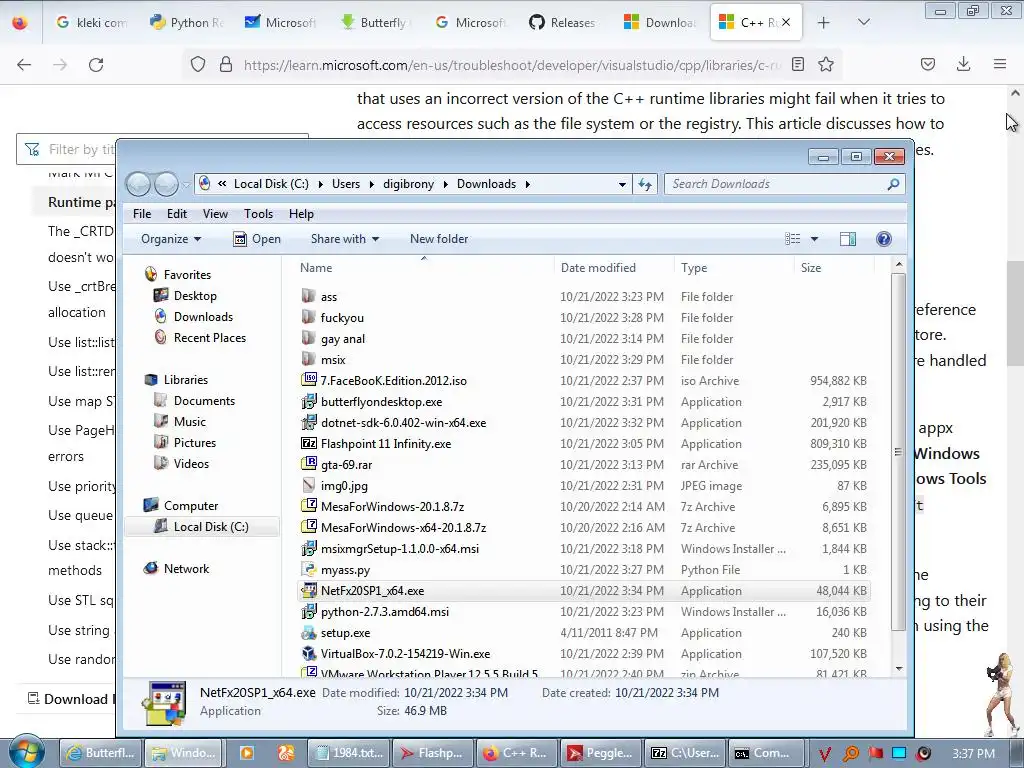Close the C++ Runtime tab
1024x768 pixels.
[x=786, y=22]
